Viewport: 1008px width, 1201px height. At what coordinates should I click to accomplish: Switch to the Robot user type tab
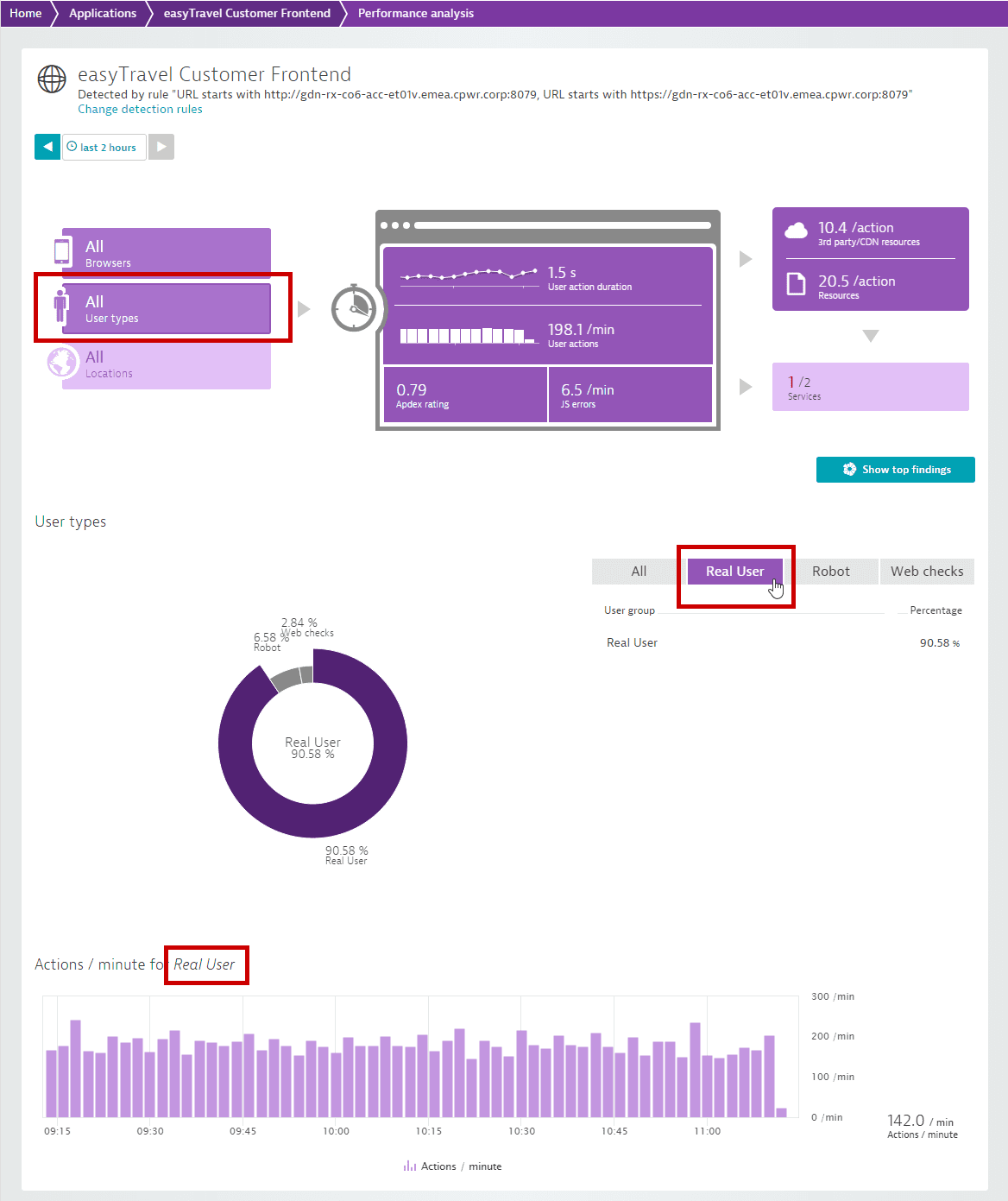(x=831, y=572)
